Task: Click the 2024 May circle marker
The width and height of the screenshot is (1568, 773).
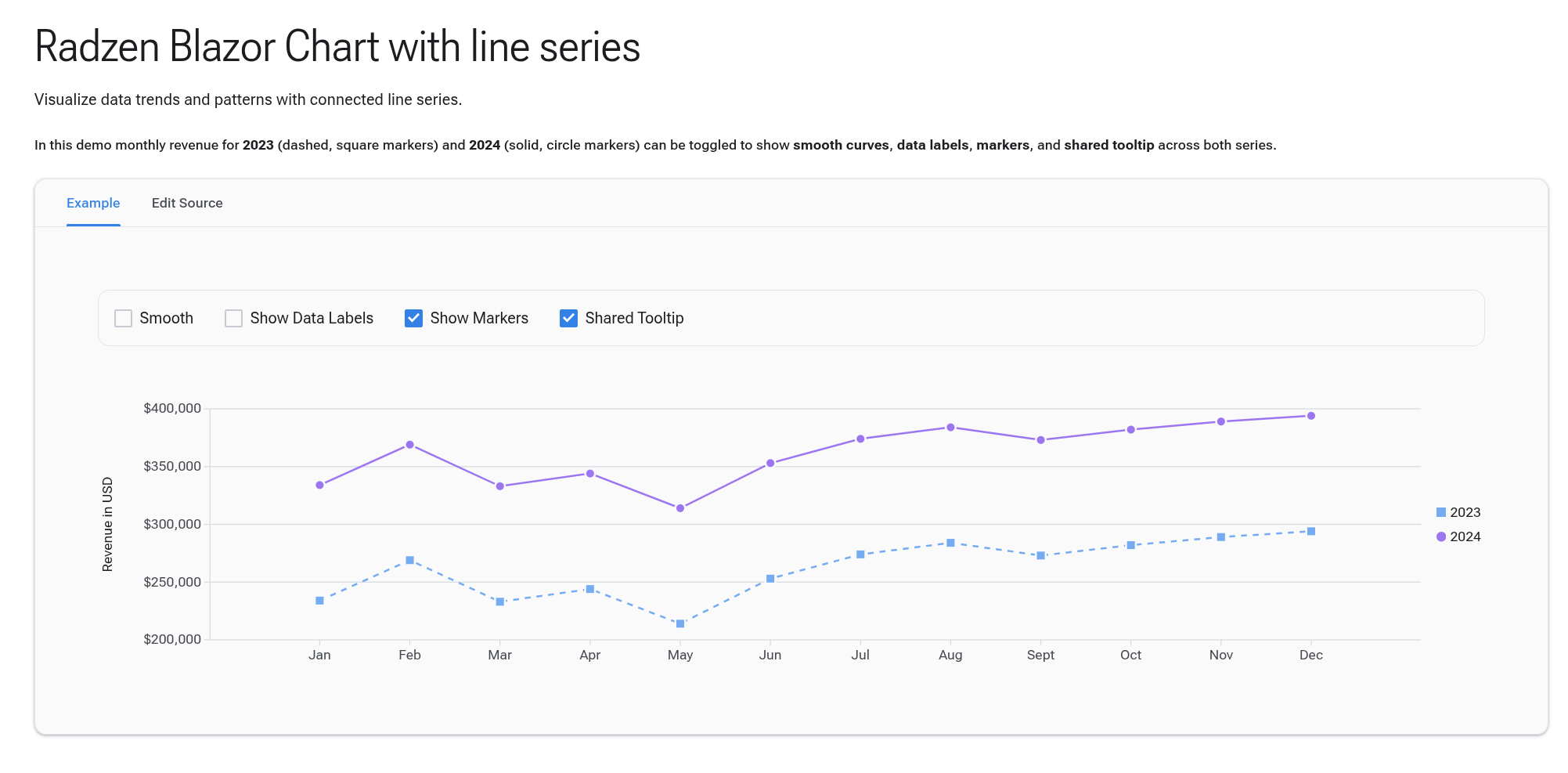Action: (680, 508)
